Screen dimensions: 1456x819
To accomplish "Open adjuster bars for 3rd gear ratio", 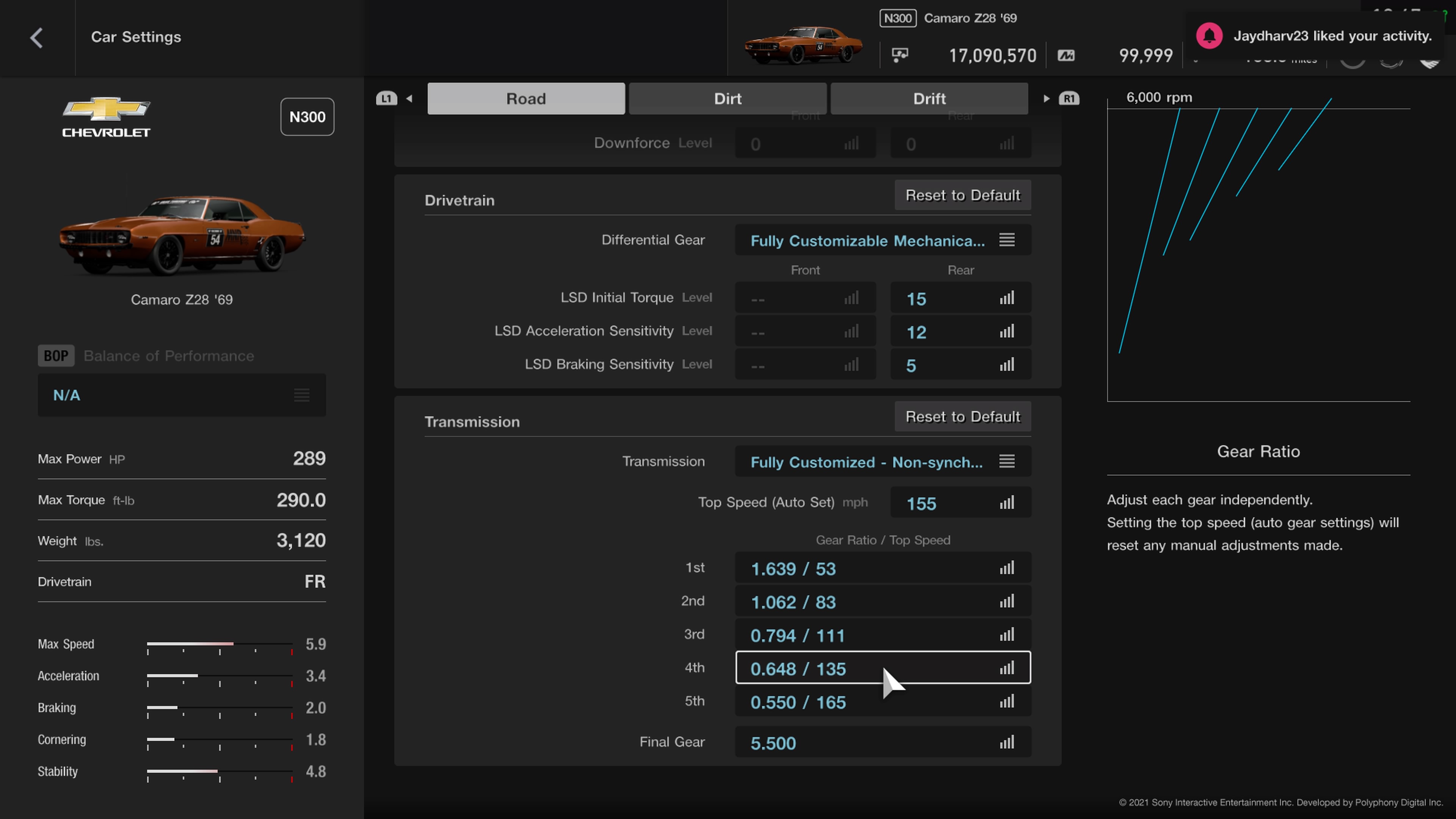I will pyautogui.click(x=1007, y=635).
